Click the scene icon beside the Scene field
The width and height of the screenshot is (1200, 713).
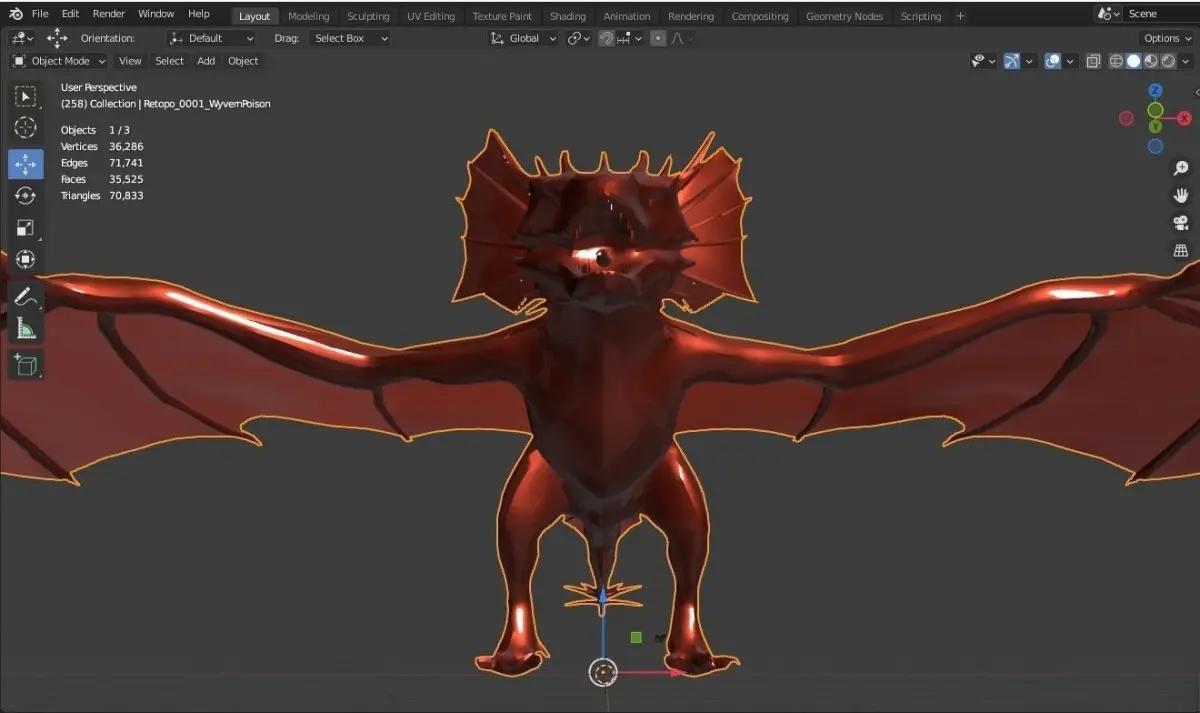[1106, 15]
